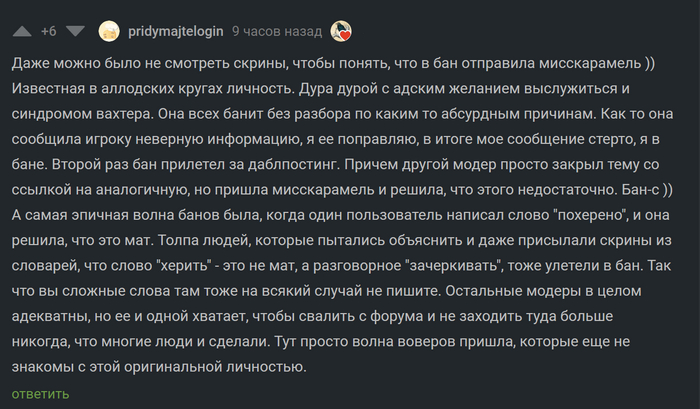Image resolution: width=700 pixels, height=409 pixels.
Task: Click pridymajtelogin's round avatar picture
Action: (x=112, y=32)
